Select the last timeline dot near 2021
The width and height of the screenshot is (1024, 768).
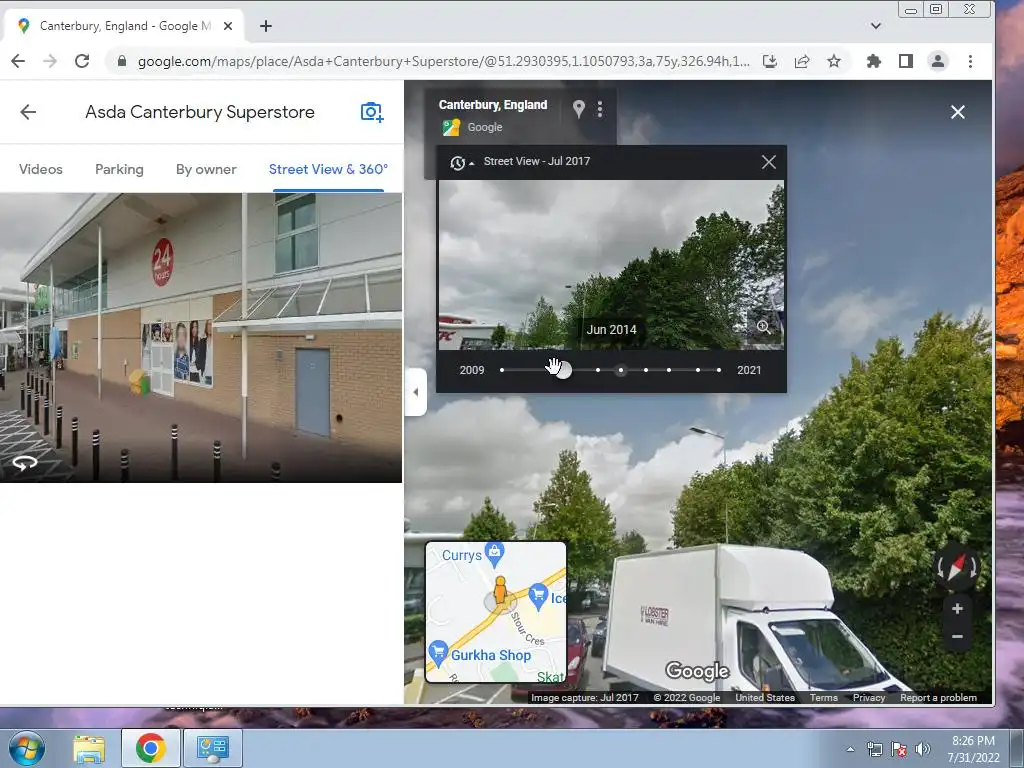pyautogui.click(x=719, y=370)
